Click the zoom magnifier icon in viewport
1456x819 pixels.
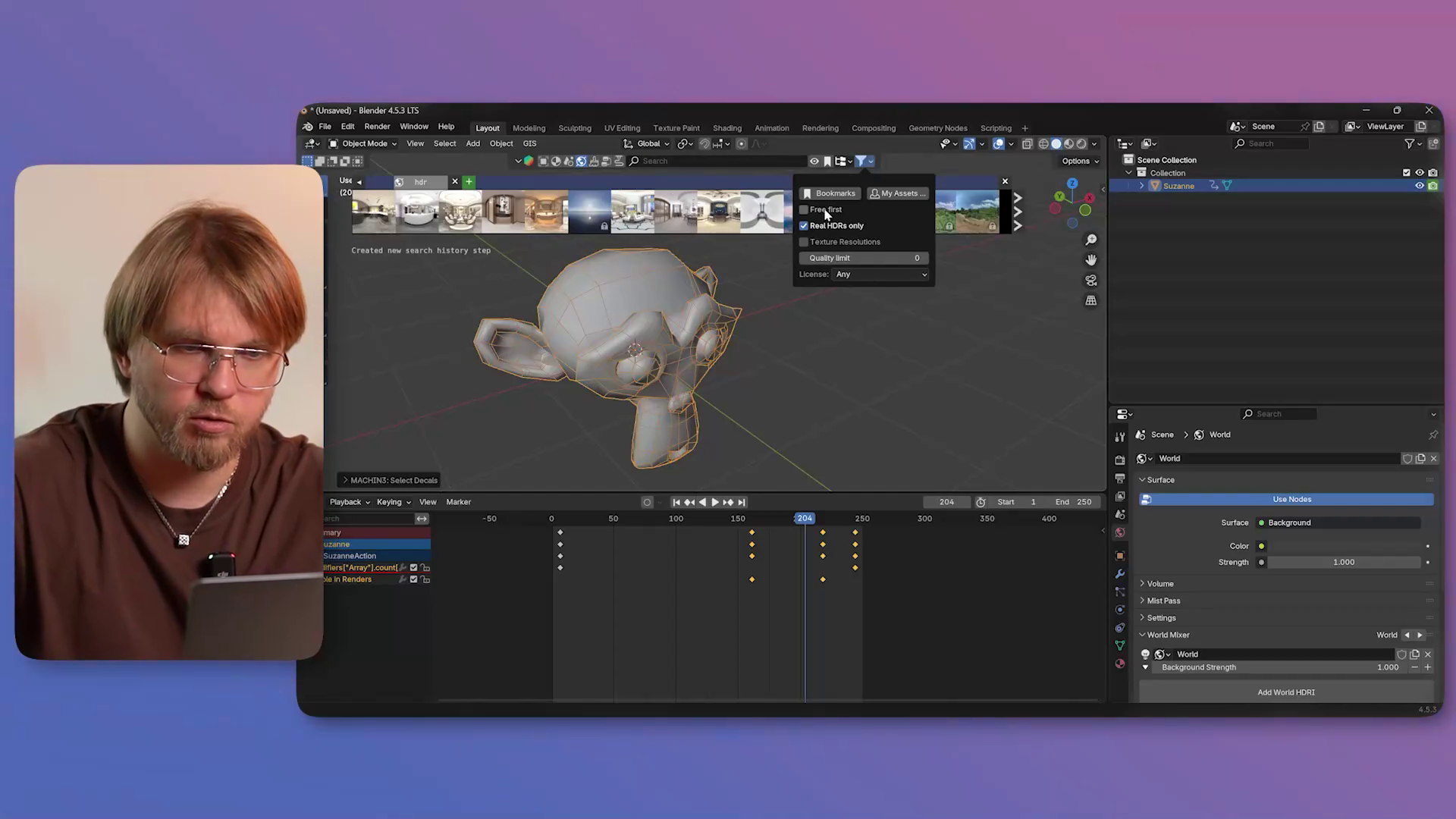pos(1090,240)
